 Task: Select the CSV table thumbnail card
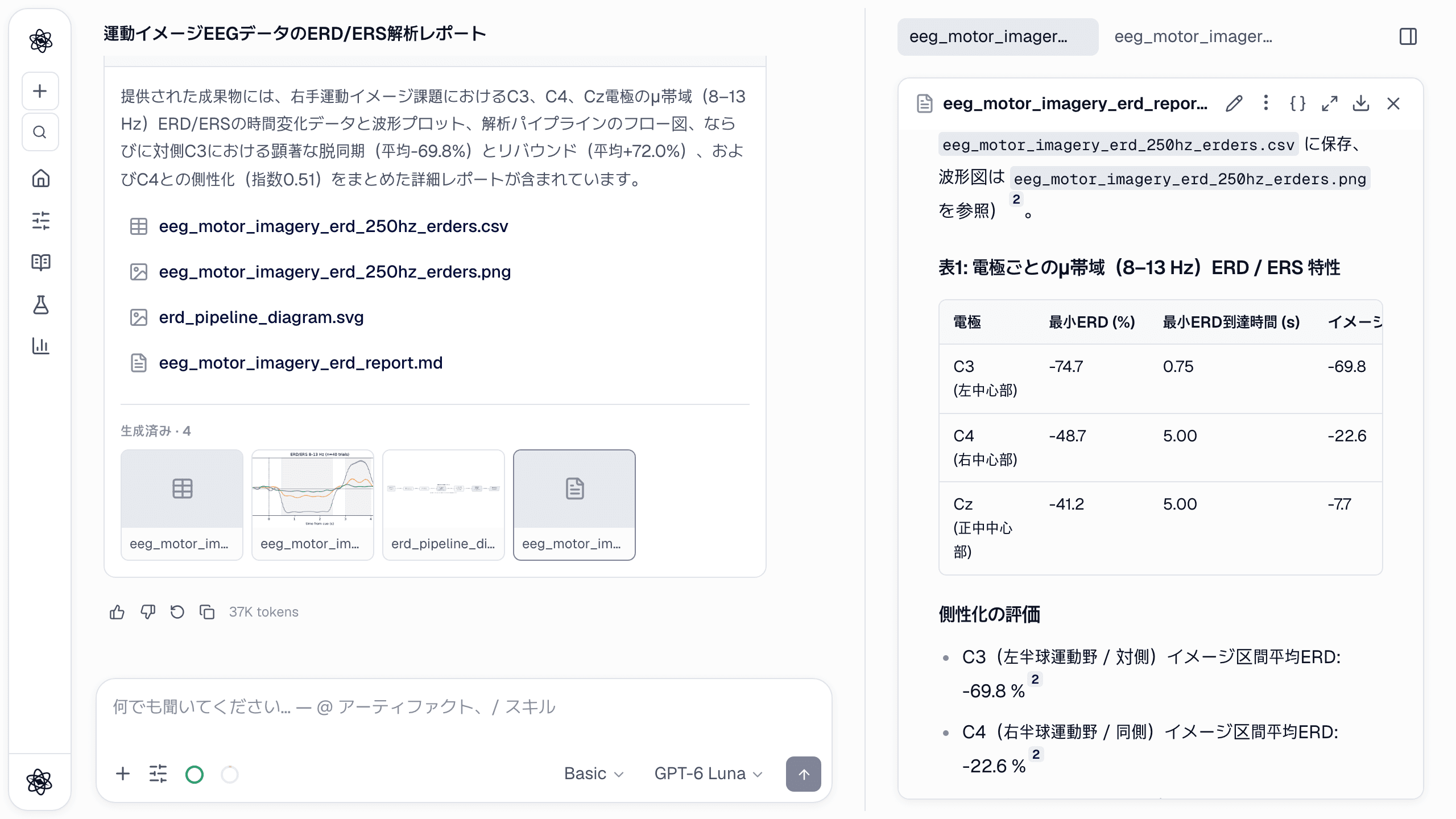click(182, 505)
